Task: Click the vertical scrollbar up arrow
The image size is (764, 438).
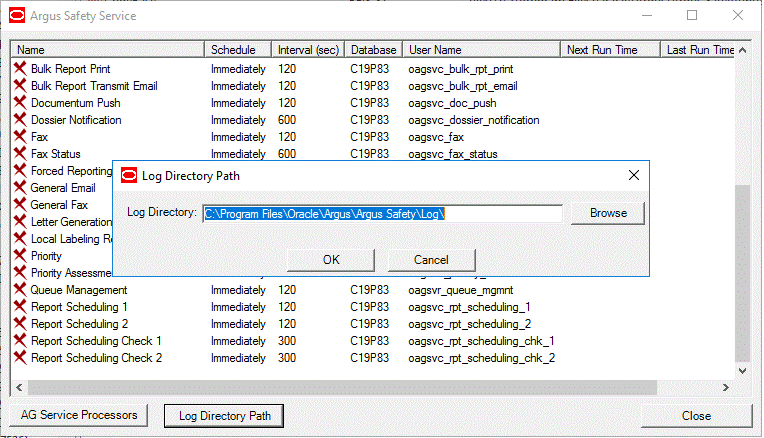Action: click(x=743, y=50)
